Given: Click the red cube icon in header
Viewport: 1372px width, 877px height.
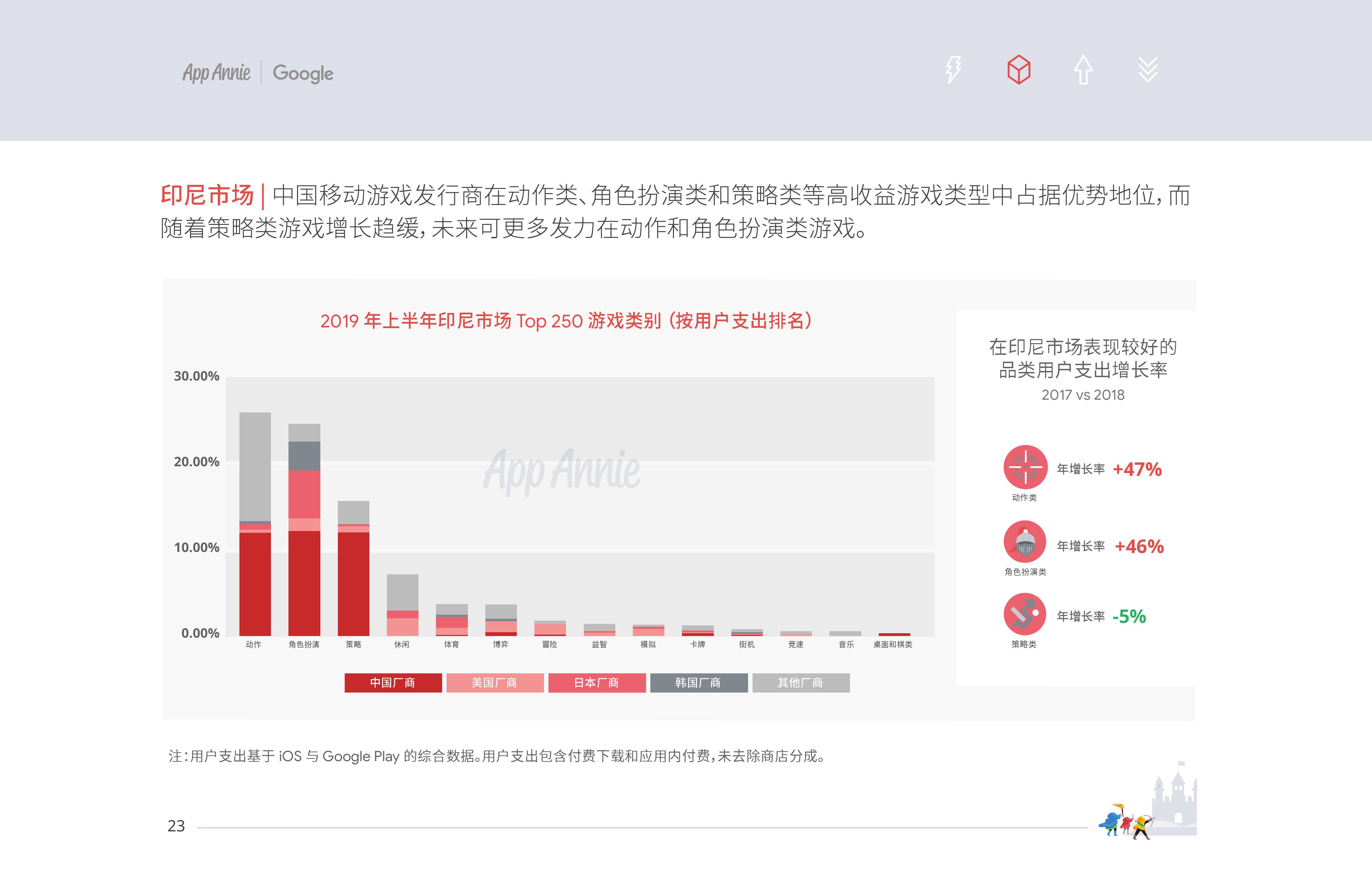Looking at the screenshot, I should (x=1018, y=70).
